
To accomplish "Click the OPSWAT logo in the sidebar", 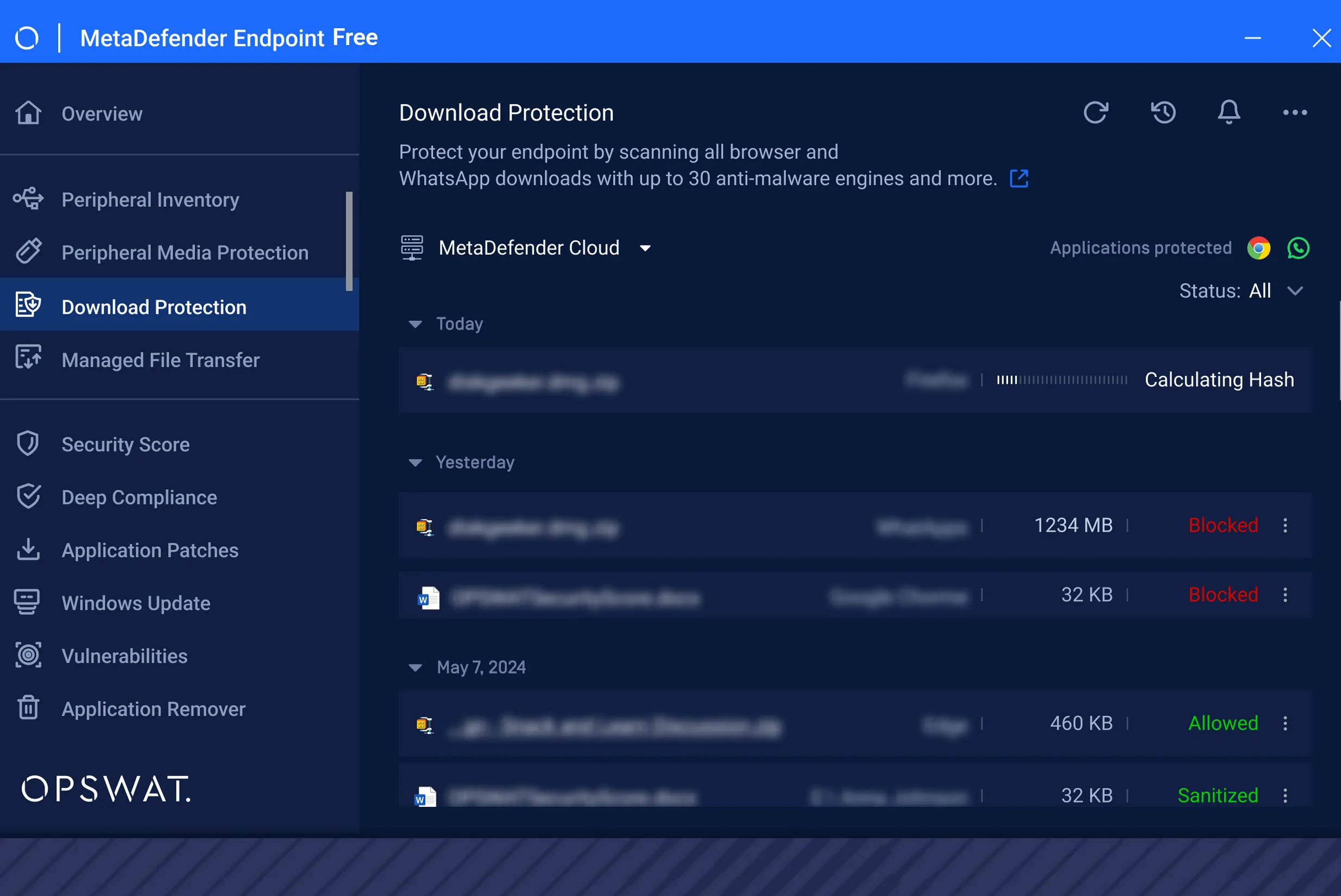I will pyautogui.click(x=106, y=789).
